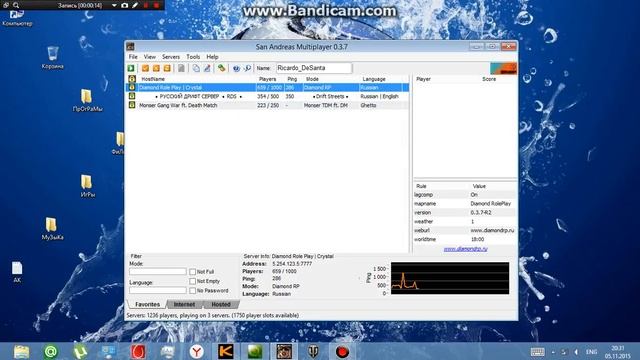640x360 pixels.
Task: Open World of Tanks from the taskbar
Action: tap(313, 351)
